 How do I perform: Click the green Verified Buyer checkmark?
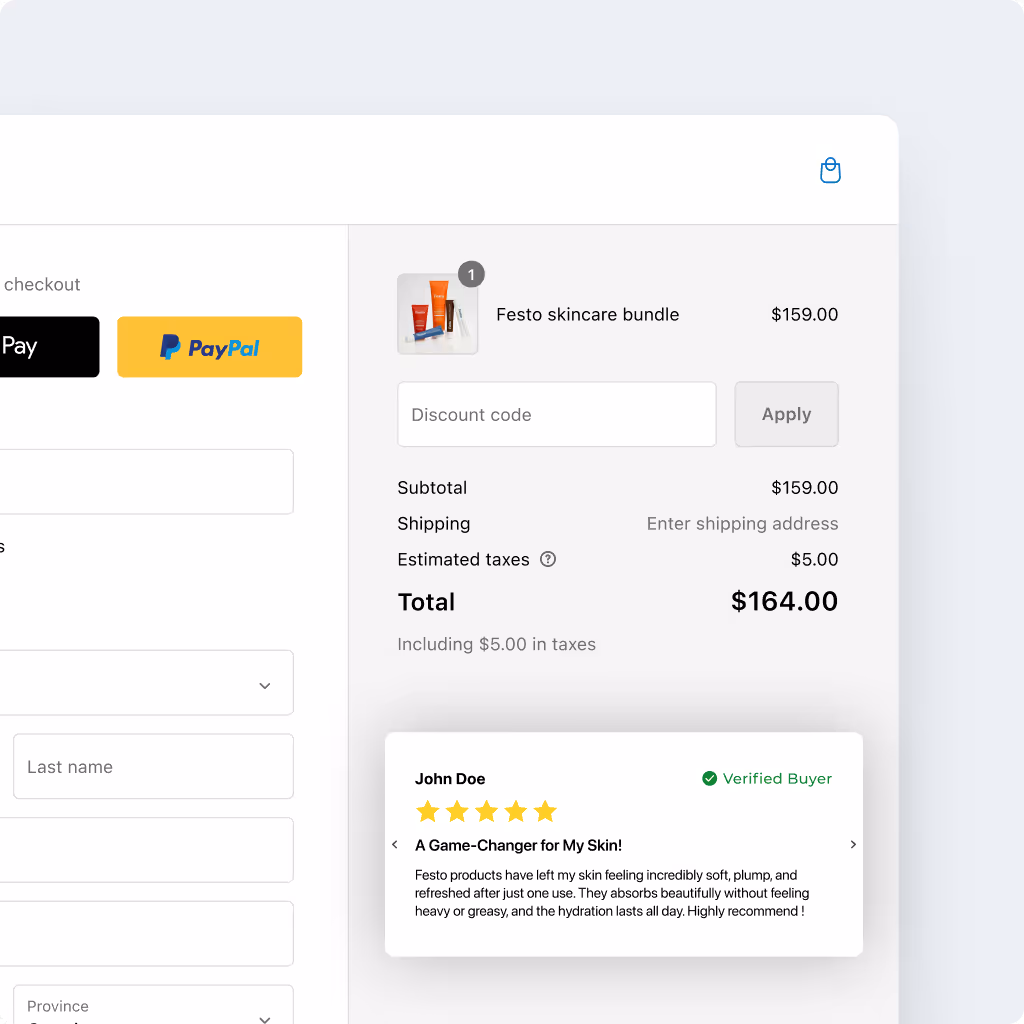[709, 778]
